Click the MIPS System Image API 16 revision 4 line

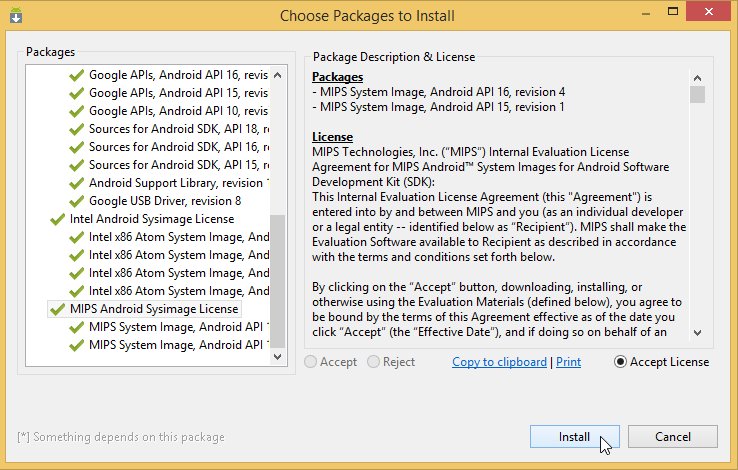coord(439,92)
